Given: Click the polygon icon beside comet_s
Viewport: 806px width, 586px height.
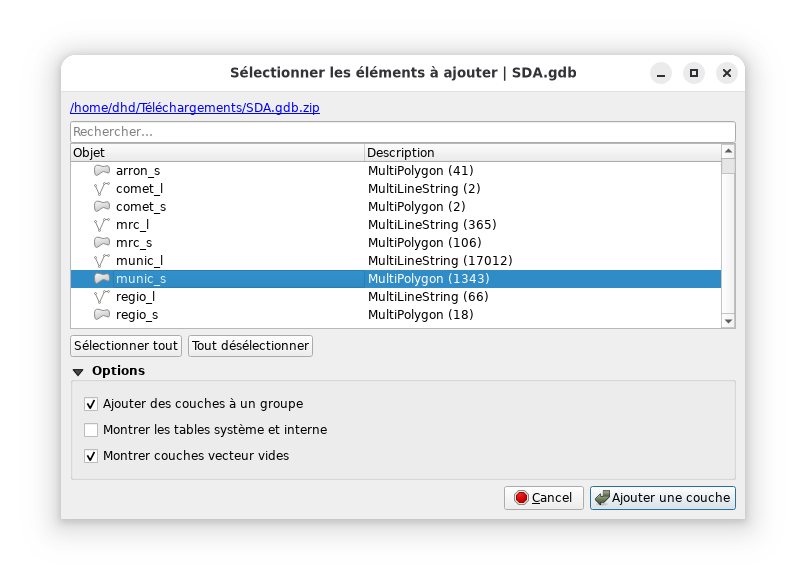Looking at the screenshot, I should [101, 207].
